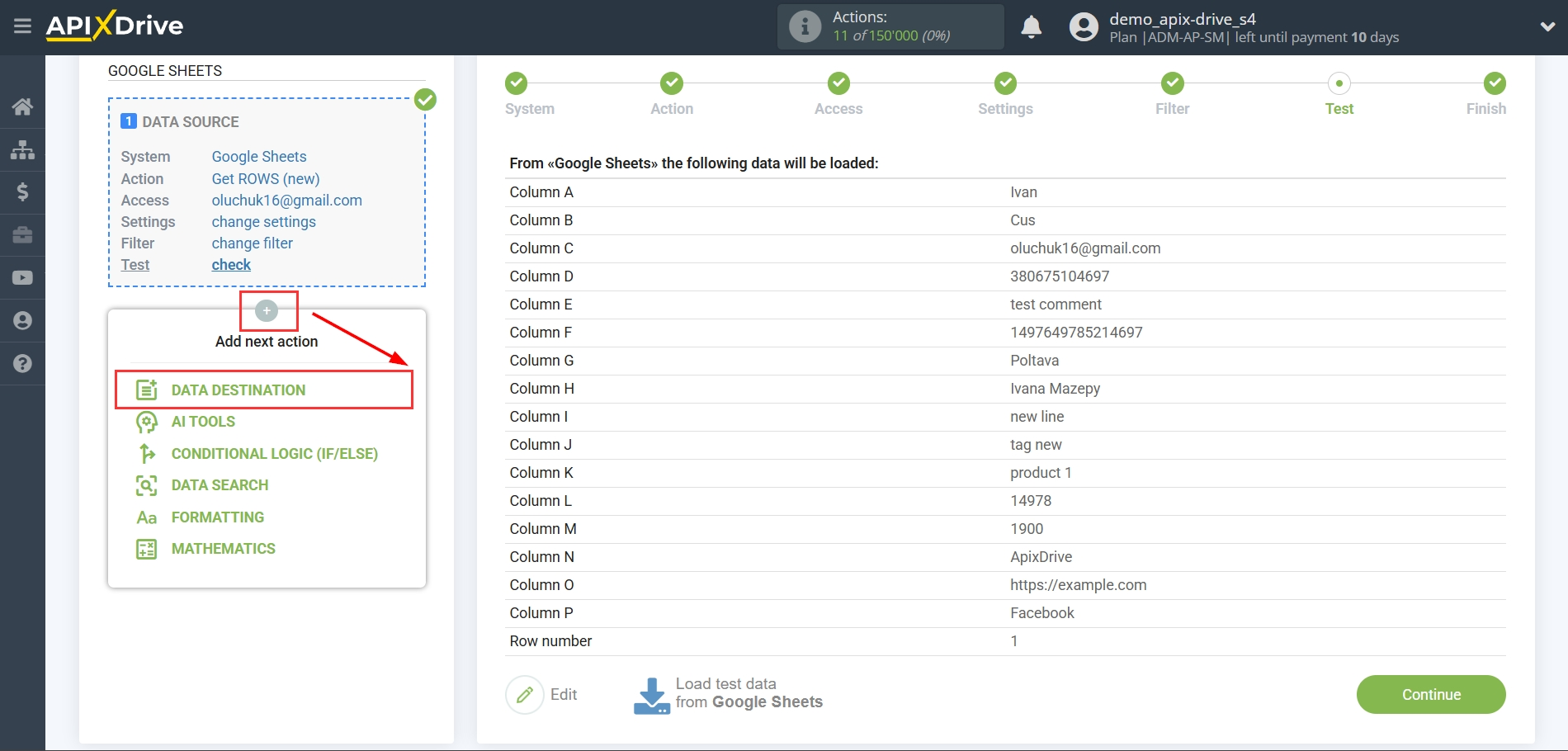Open the hamburger menu
The height and width of the screenshot is (751, 1568).
coord(22,26)
